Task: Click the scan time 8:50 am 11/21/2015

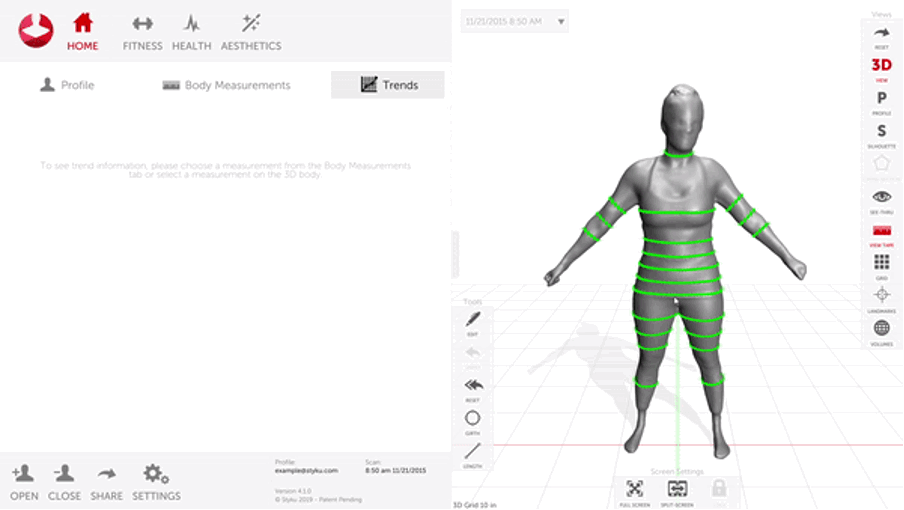Action: pos(396,471)
